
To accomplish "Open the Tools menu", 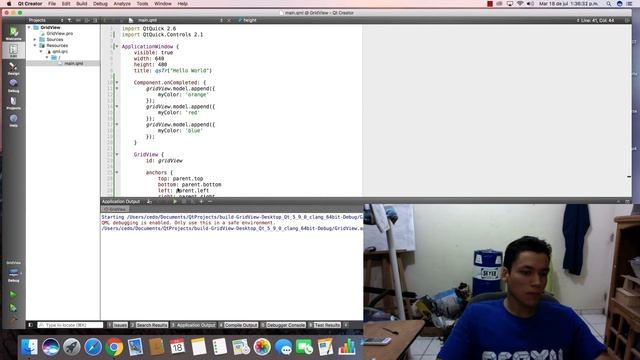I will 142,4.
